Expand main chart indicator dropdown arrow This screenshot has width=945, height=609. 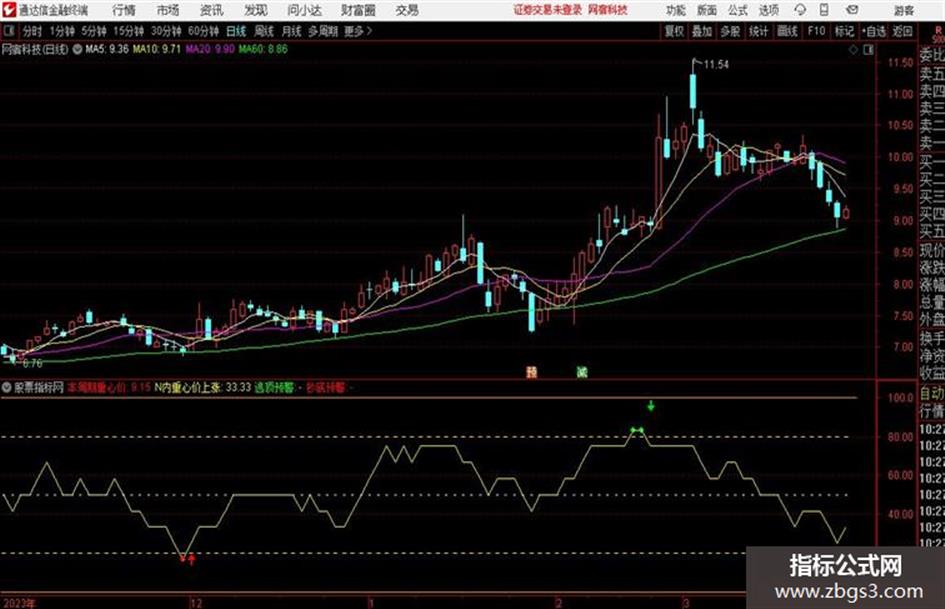click(77, 49)
